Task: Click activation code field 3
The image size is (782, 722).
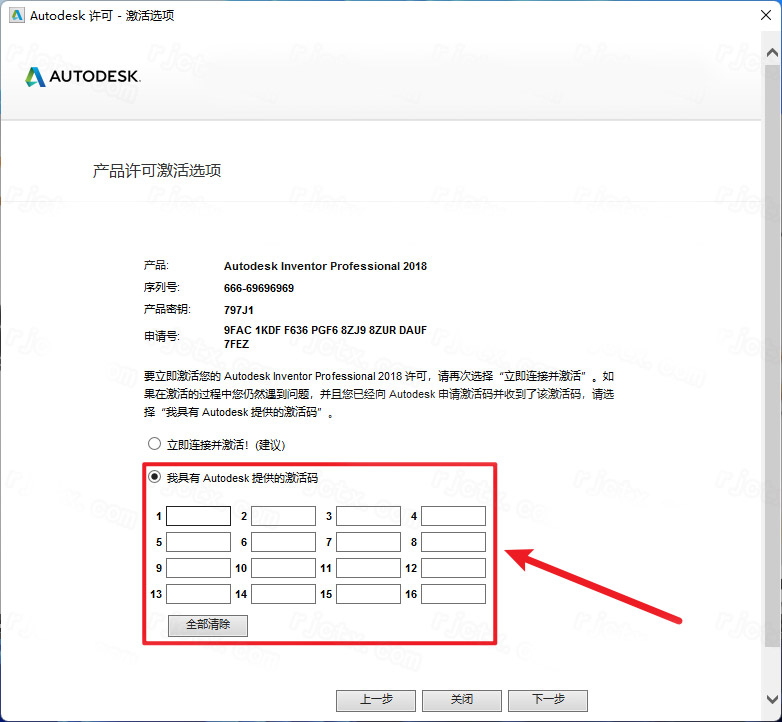Action: pos(369,516)
